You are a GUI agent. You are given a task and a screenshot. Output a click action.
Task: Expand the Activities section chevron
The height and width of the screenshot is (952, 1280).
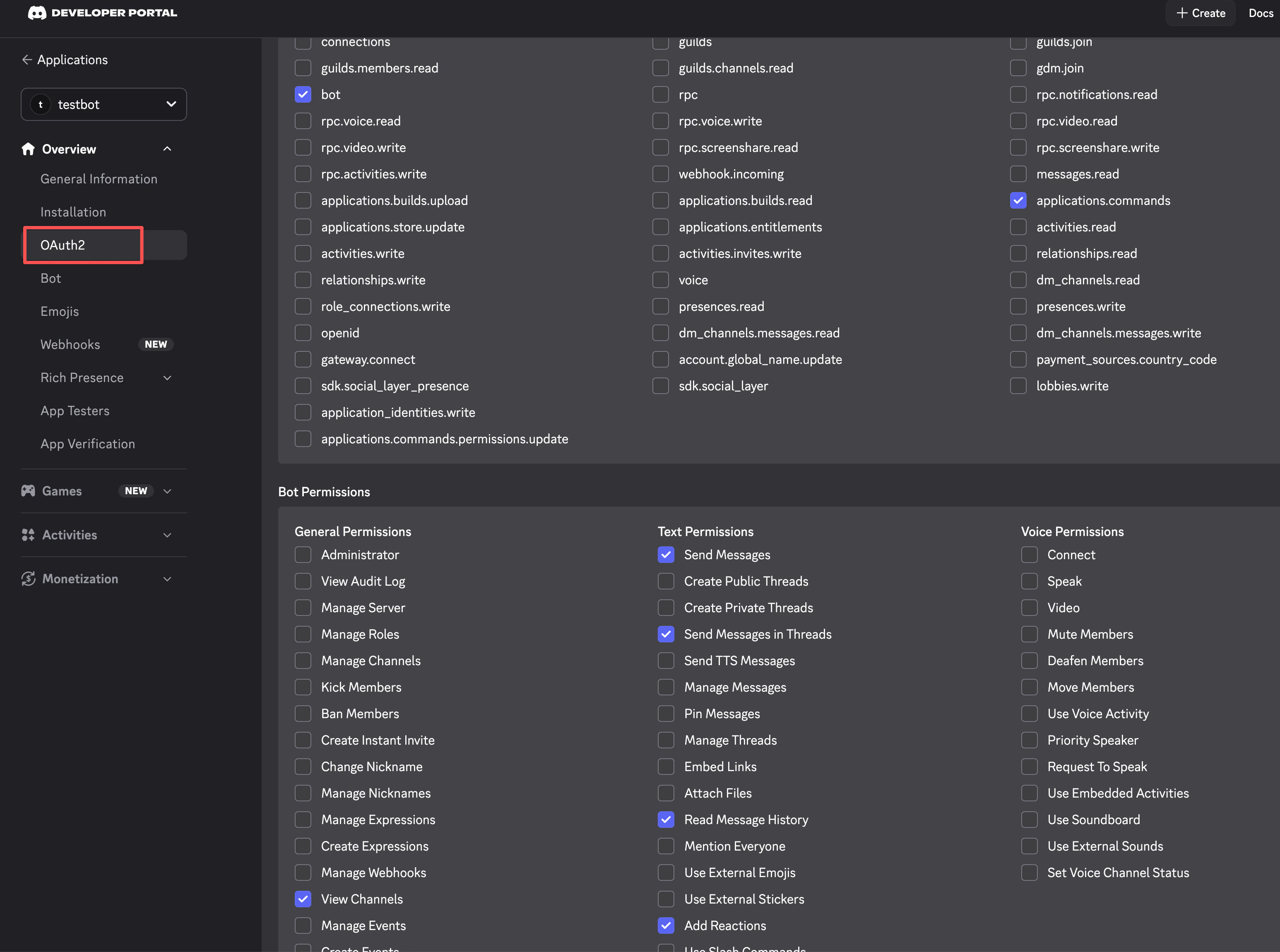pyautogui.click(x=167, y=535)
